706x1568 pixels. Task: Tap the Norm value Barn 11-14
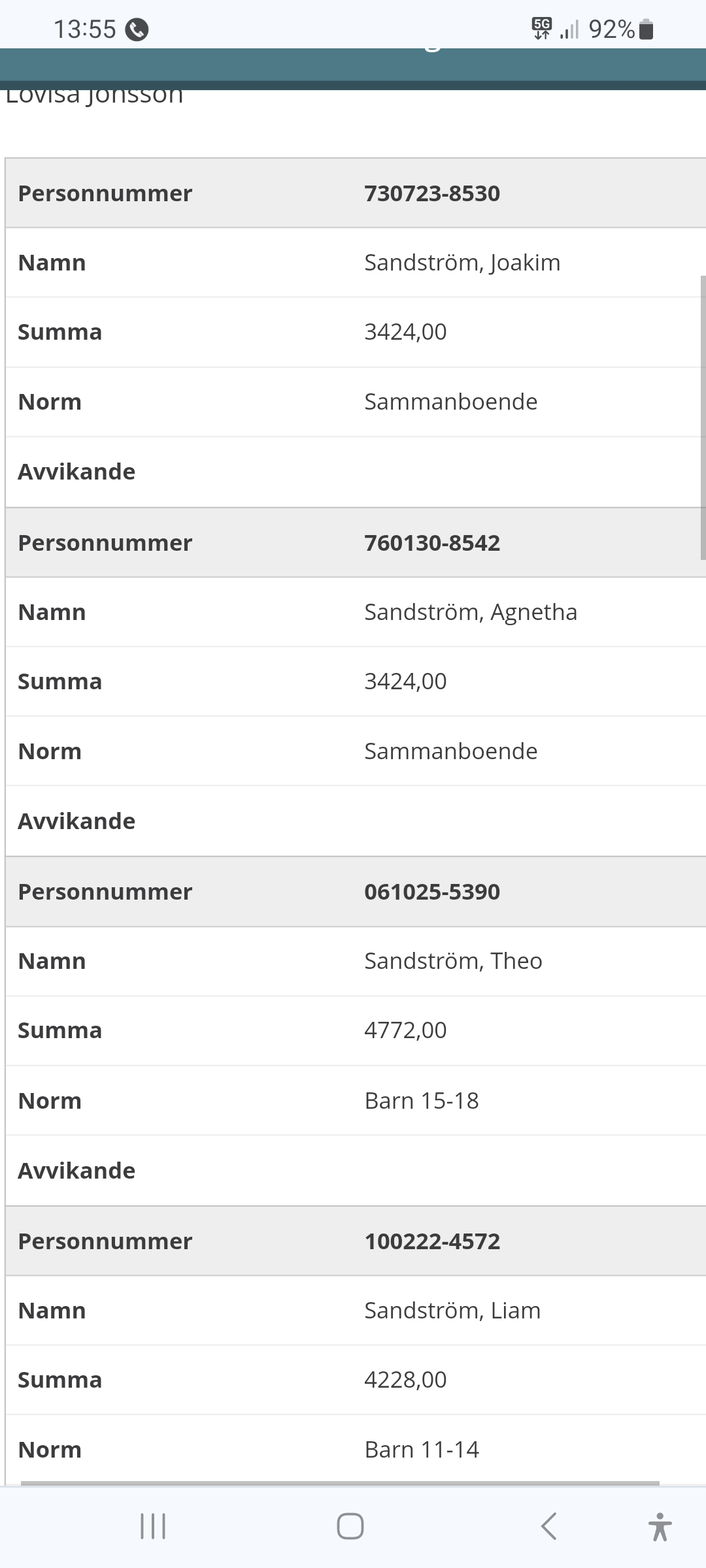coord(422,1450)
